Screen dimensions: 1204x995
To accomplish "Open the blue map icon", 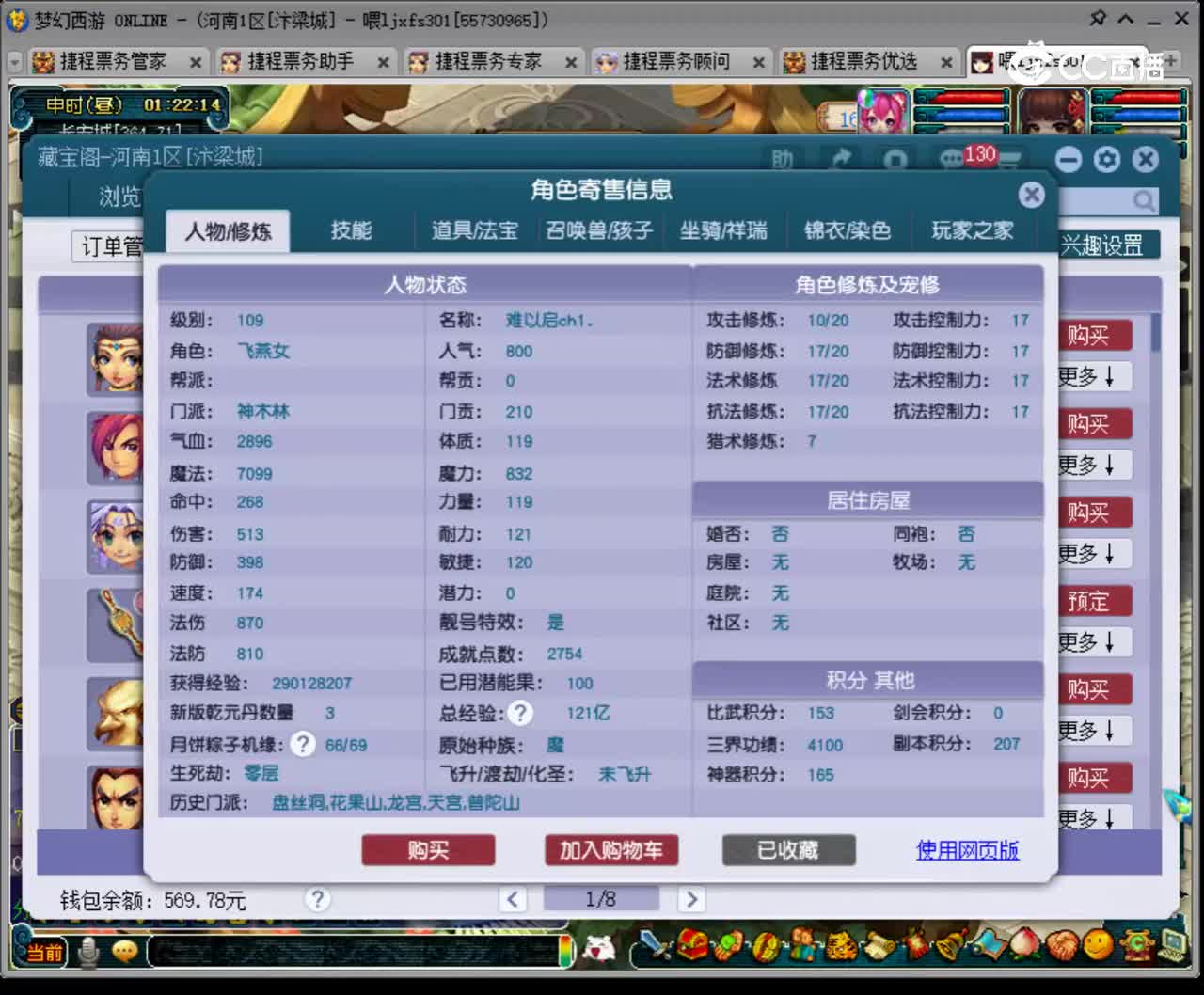I will (990, 944).
